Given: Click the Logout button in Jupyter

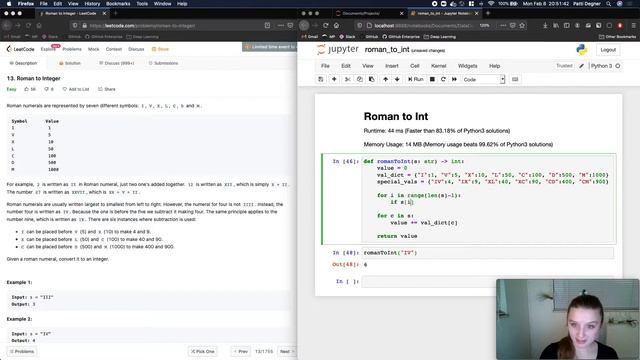Looking at the screenshot, I should tap(608, 50).
